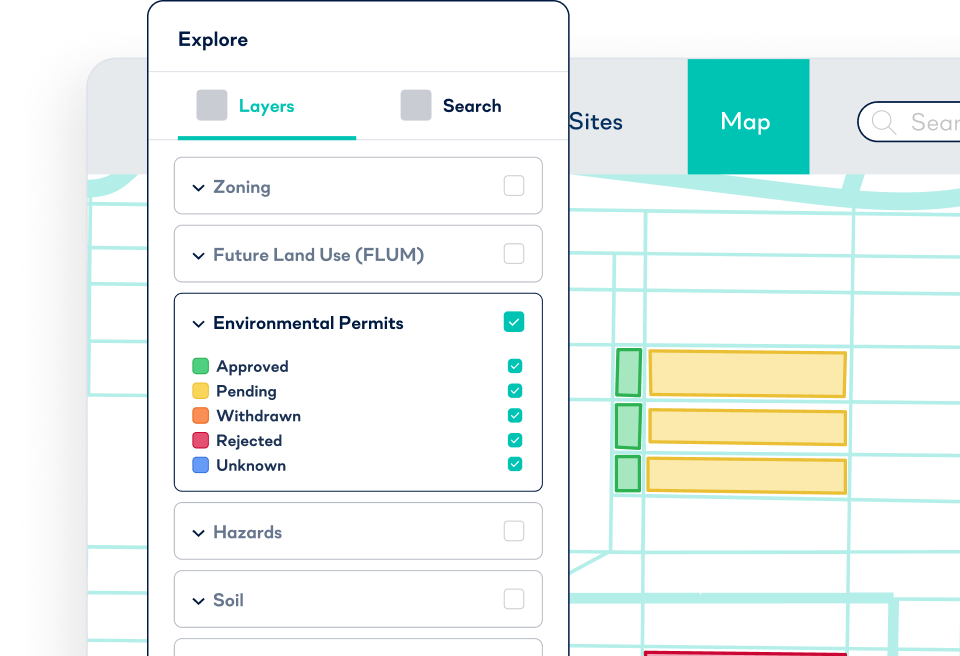The height and width of the screenshot is (656, 960).
Task: Click inside the search input field
Action: (930, 122)
